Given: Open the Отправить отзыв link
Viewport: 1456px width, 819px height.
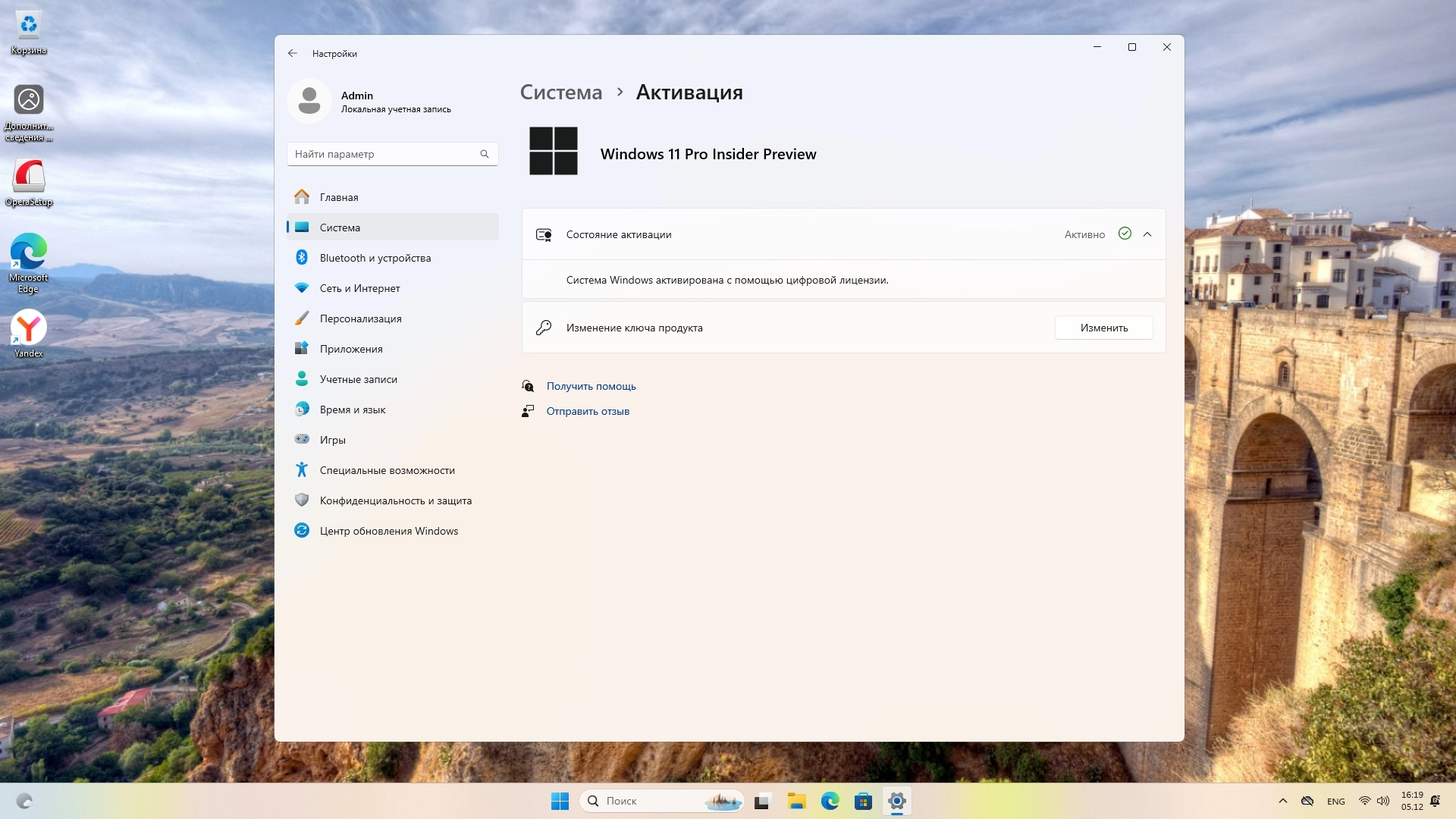Looking at the screenshot, I should click(588, 411).
